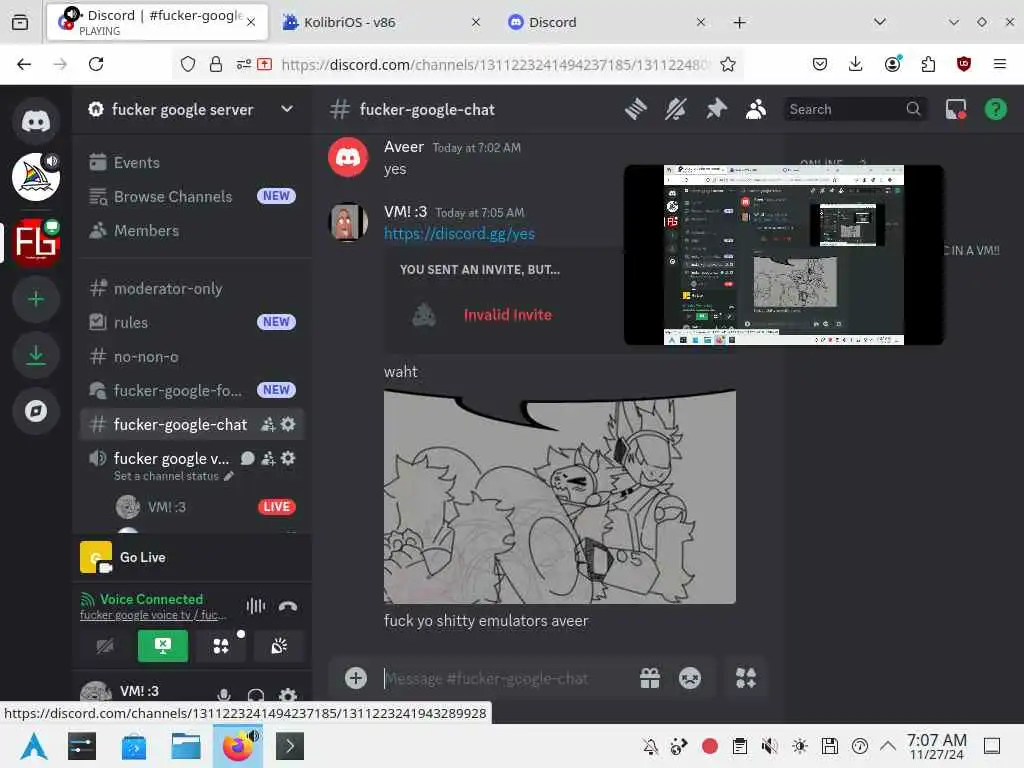Expand the system tray hidden icons arrow
The height and width of the screenshot is (768, 1024).
888,746
